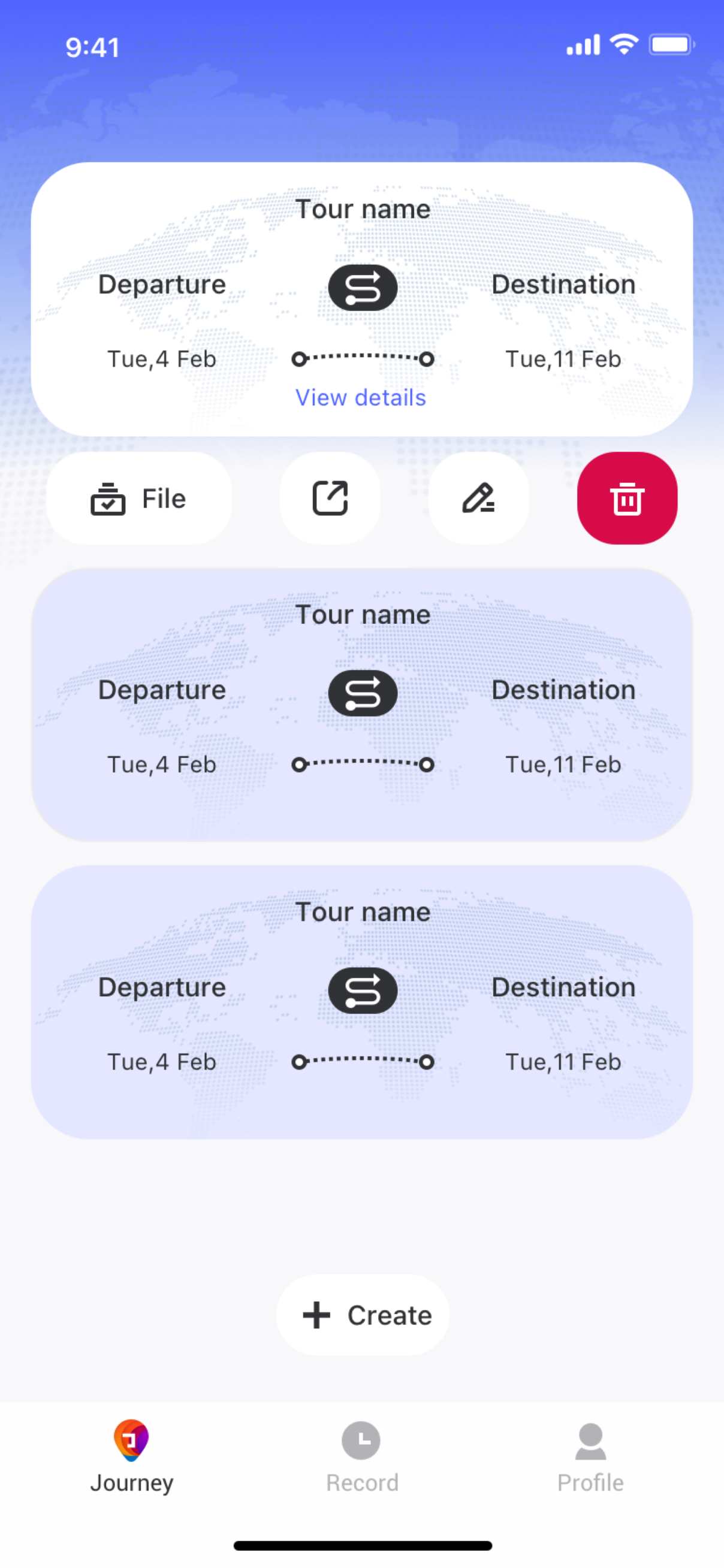Image resolution: width=724 pixels, height=1568 pixels.
Task: Tap the battery status icon
Action: click(x=671, y=44)
